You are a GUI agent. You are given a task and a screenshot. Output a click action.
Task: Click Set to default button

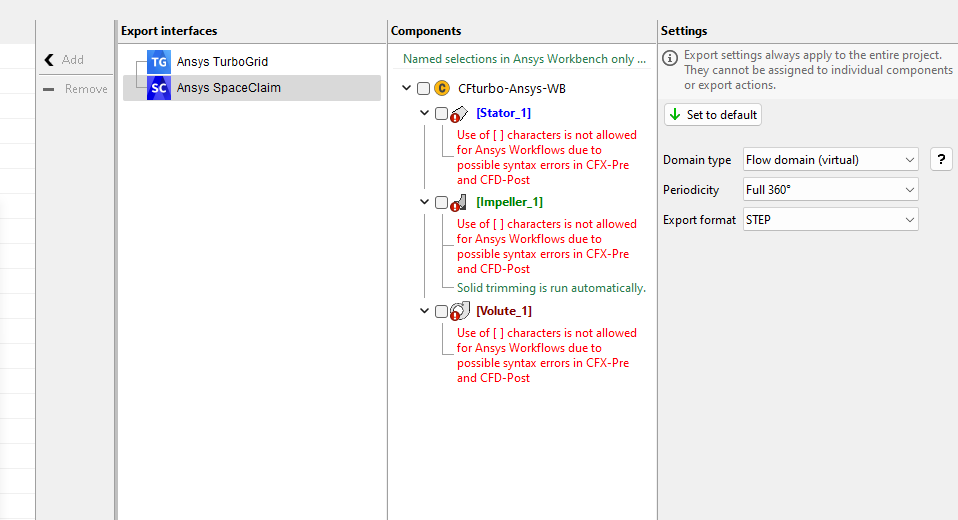tap(713, 115)
